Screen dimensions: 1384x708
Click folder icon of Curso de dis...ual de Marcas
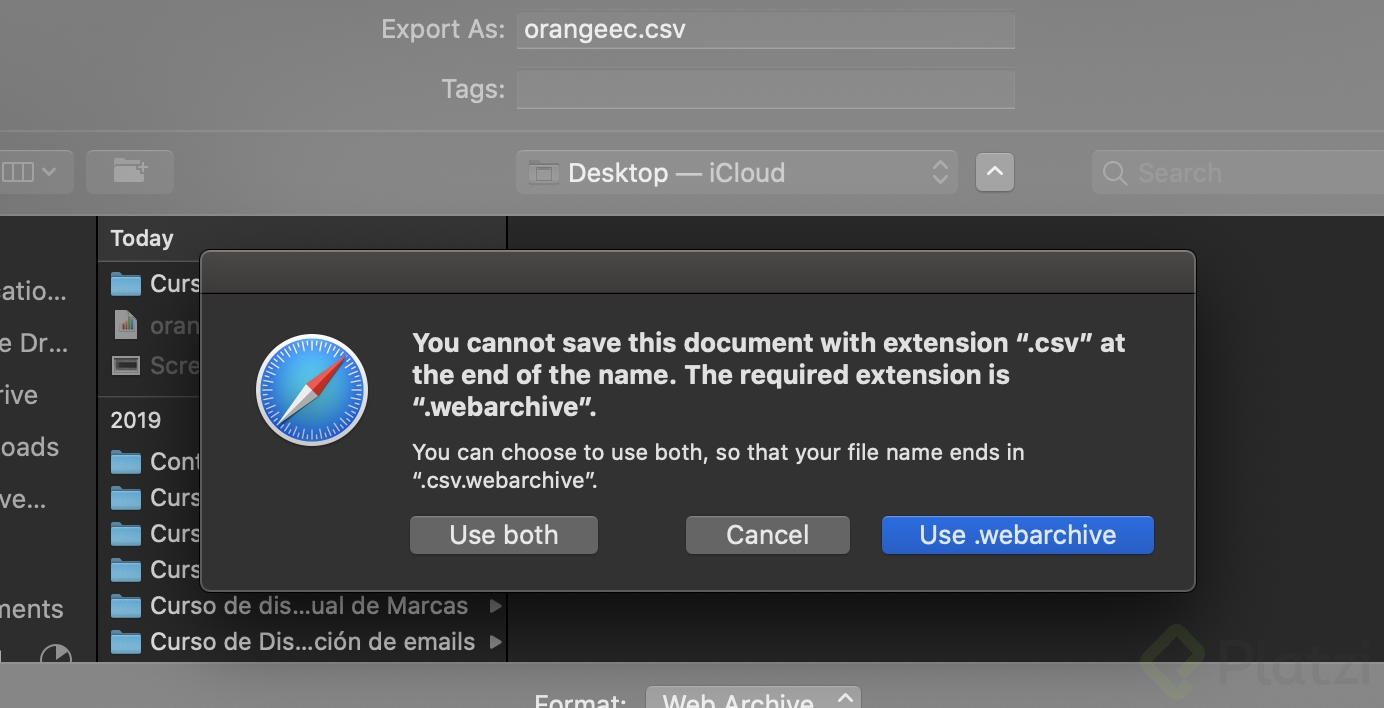pos(126,606)
